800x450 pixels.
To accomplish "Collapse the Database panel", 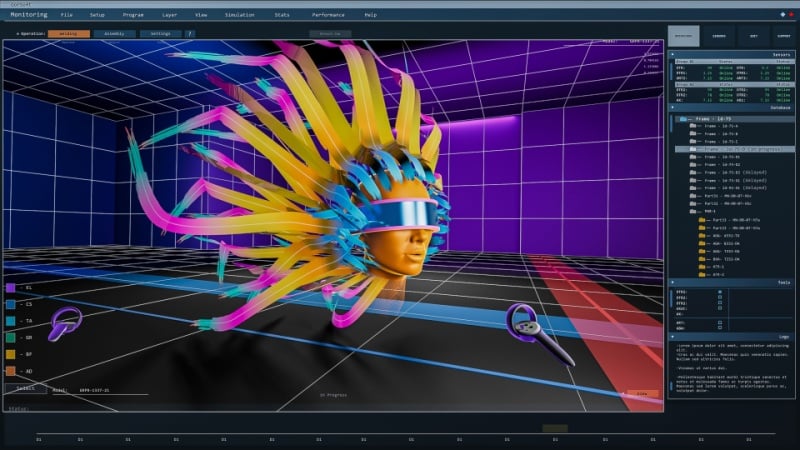I will pyautogui.click(x=672, y=109).
